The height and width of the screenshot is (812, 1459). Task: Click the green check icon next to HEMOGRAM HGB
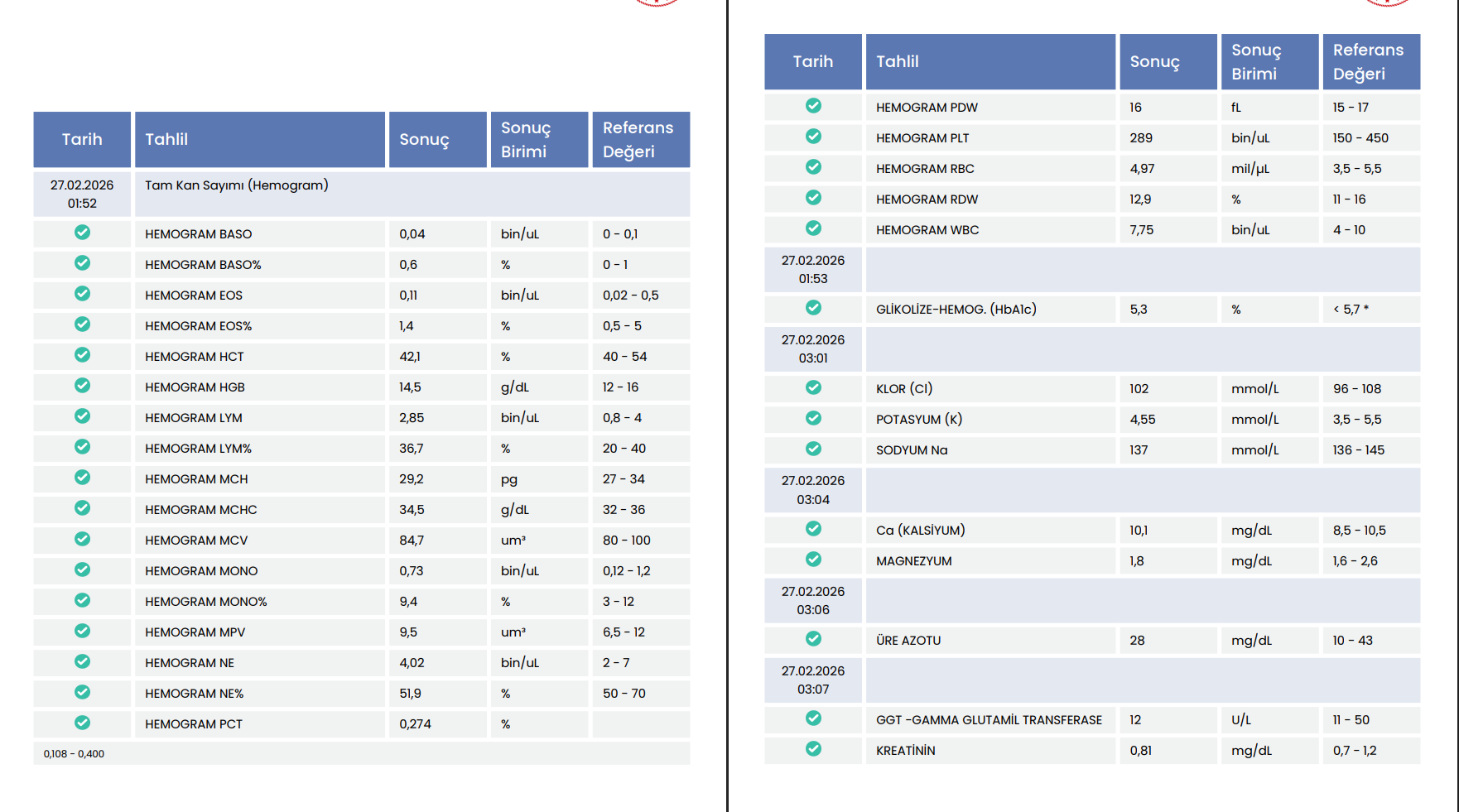coord(82,386)
